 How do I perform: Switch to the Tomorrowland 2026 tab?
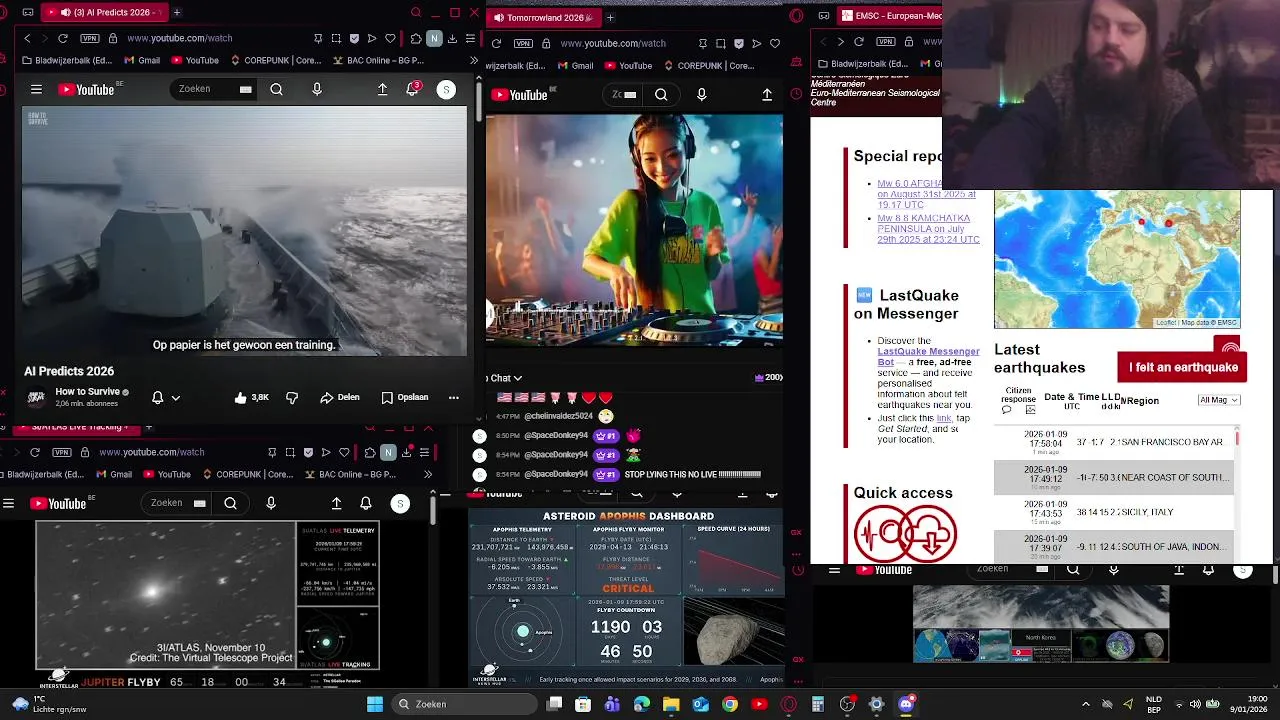pos(544,17)
